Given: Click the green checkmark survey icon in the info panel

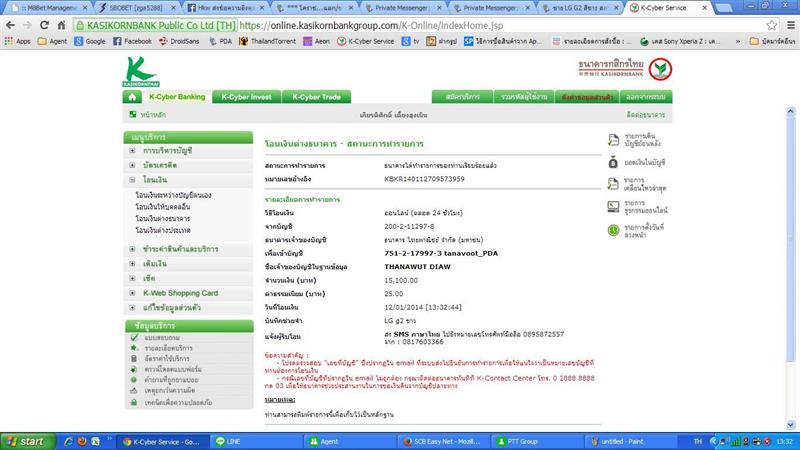Looking at the screenshot, I should coord(134,338).
